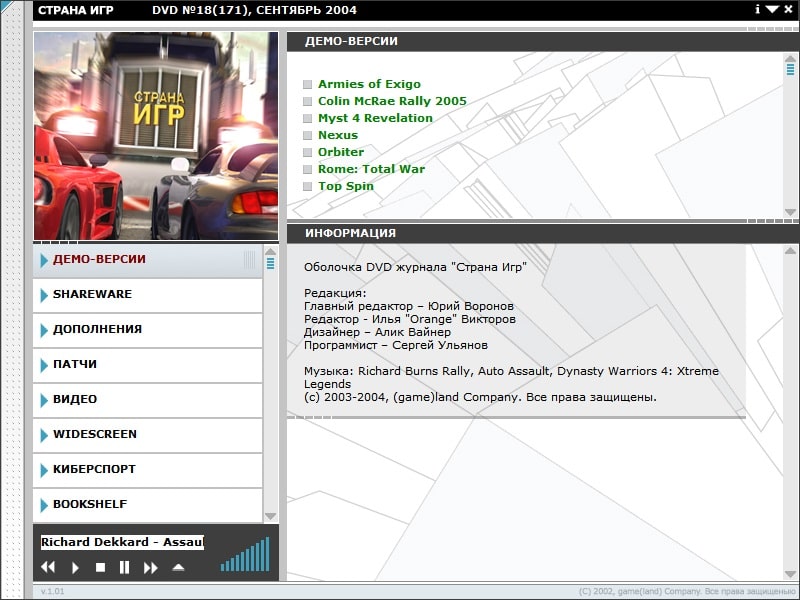Click the Страна Игр cover image

point(156,136)
